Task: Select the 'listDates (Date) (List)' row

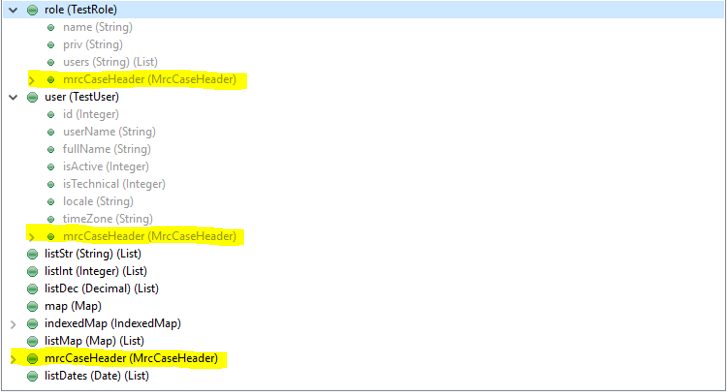Action: [x=97, y=376]
